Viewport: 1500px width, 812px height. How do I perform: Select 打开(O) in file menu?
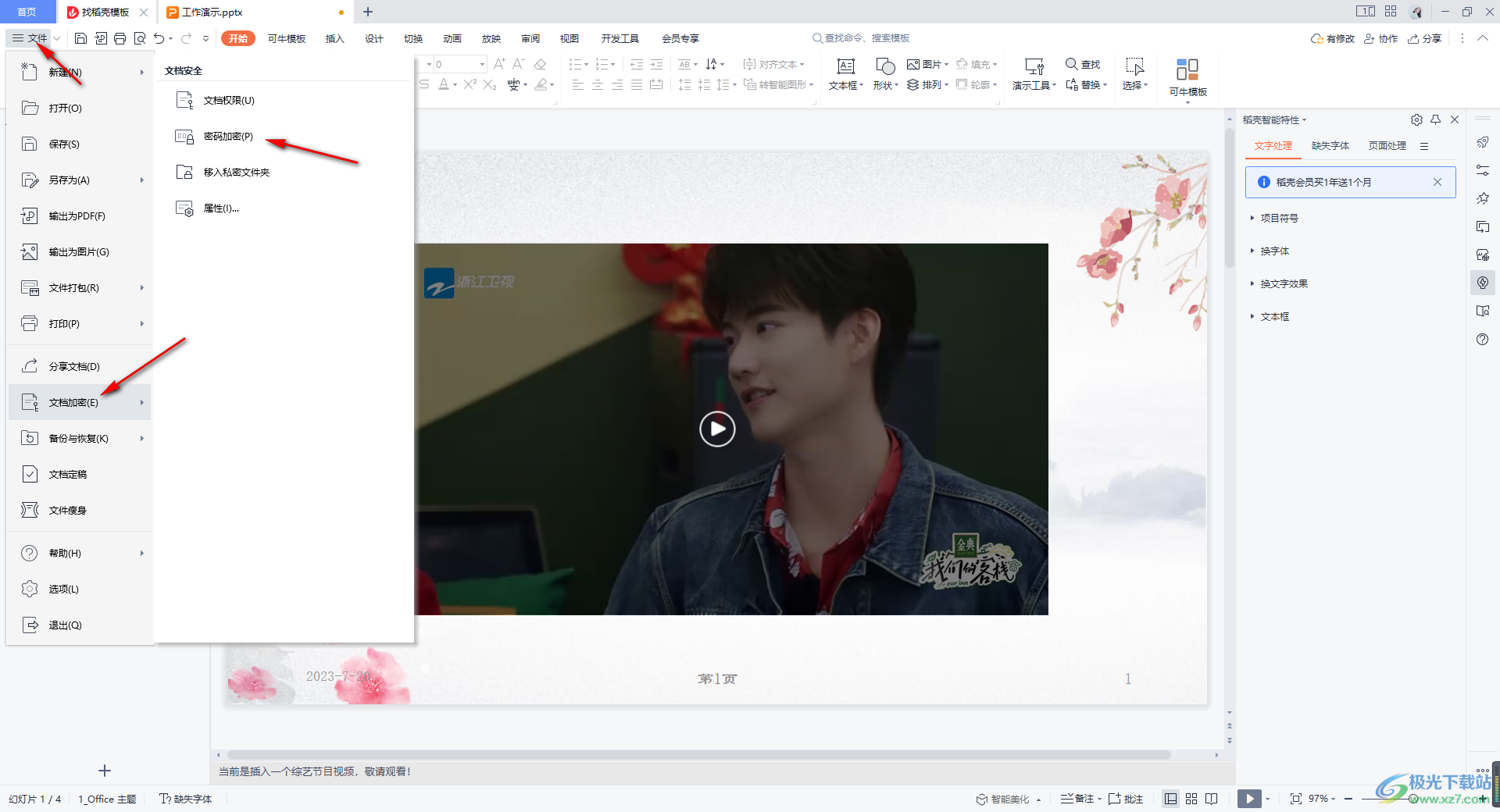(79, 108)
